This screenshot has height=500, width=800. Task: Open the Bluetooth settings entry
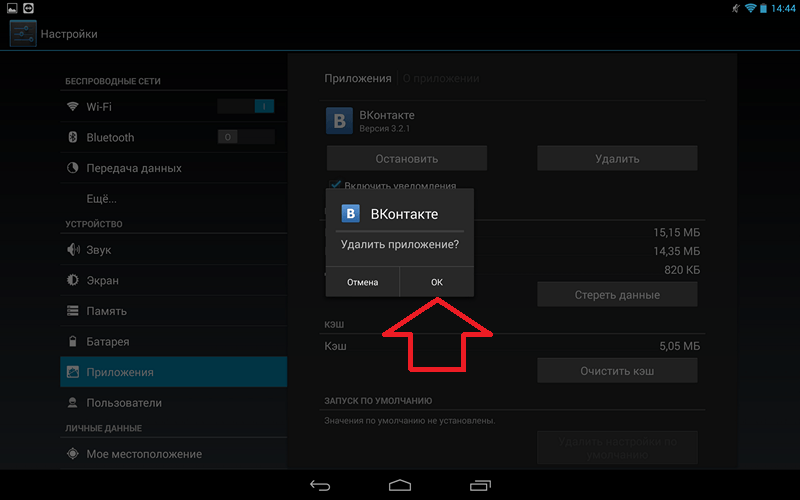pyautogui.click(x=173, y=137)
